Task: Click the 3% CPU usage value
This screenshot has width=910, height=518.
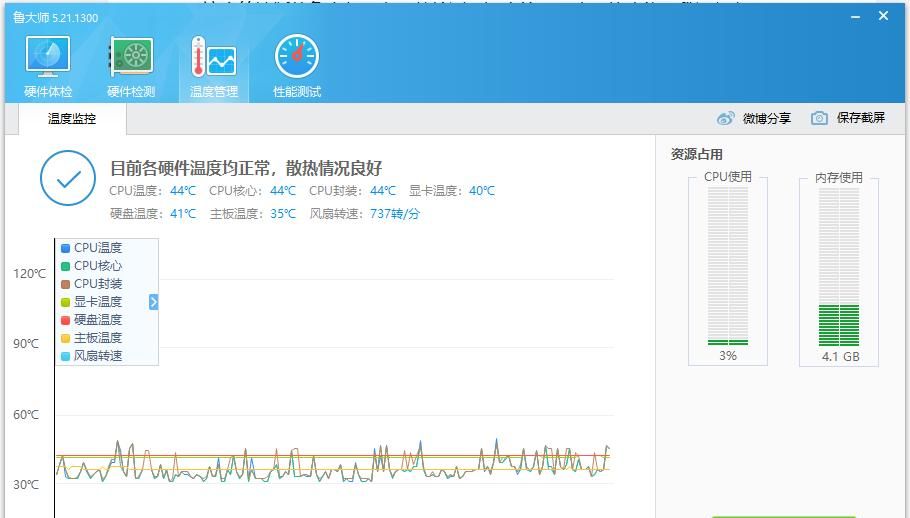Action: [x=728, y=356]
